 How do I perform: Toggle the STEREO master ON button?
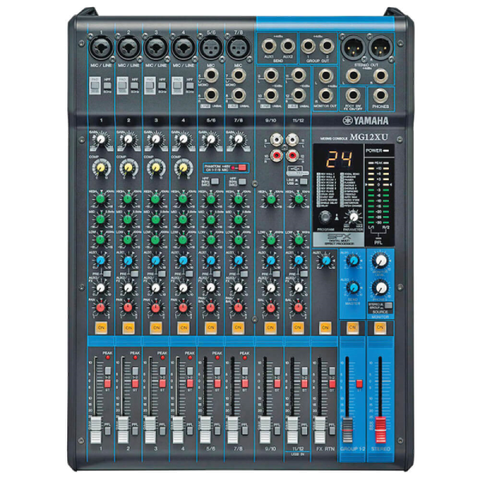point(380,328)
